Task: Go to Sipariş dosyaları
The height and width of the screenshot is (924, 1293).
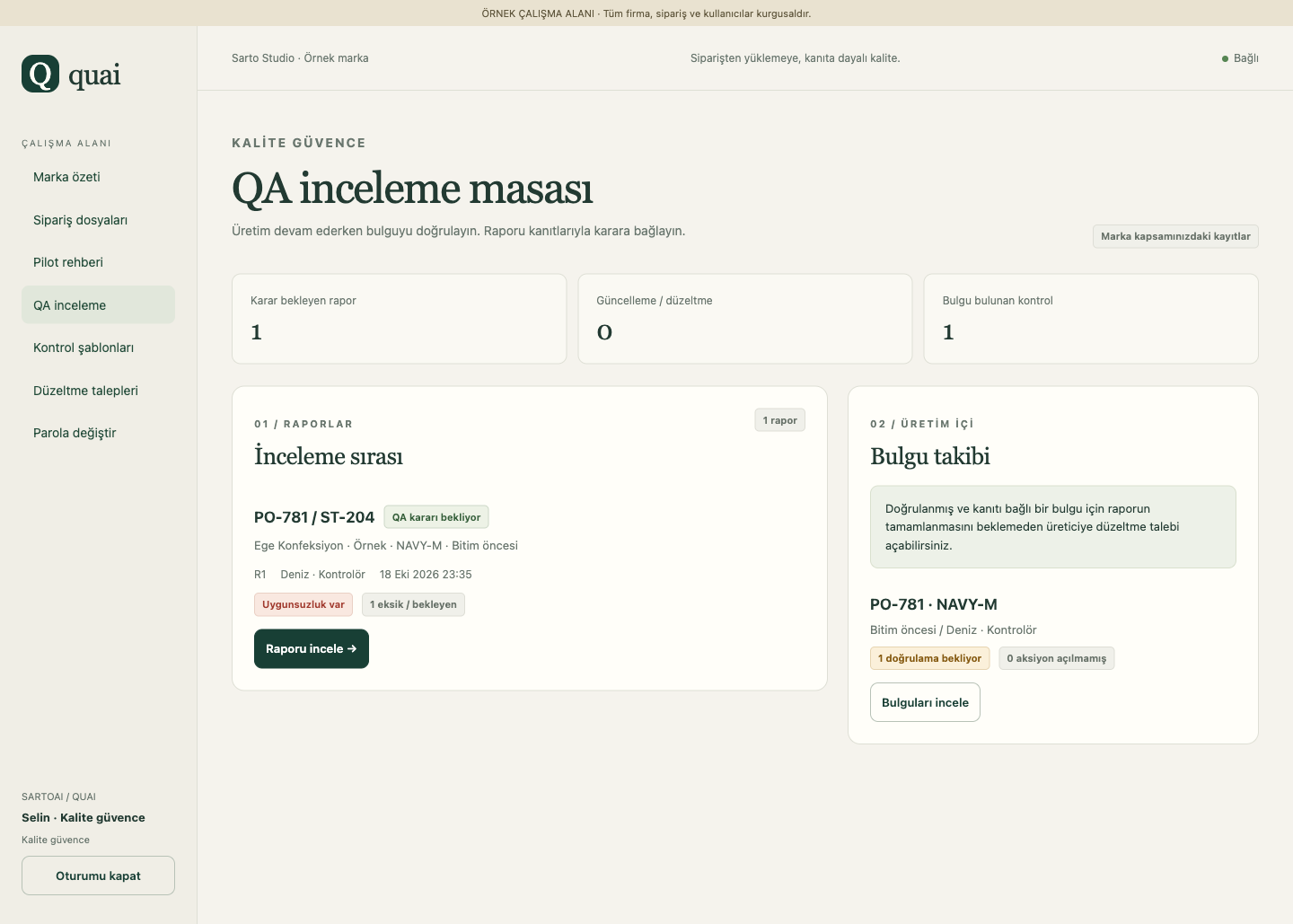Action: [98, 220]
